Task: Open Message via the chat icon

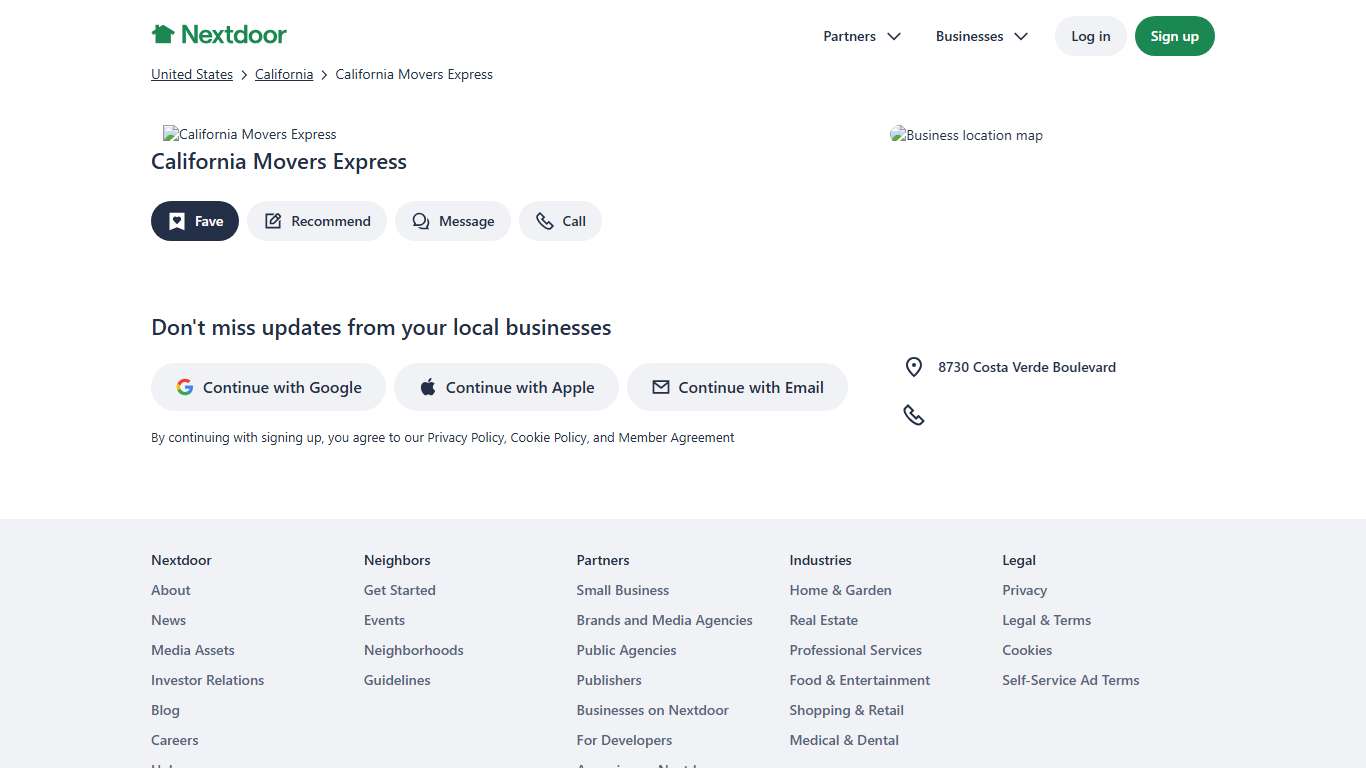Action: (x=420, y=221)
